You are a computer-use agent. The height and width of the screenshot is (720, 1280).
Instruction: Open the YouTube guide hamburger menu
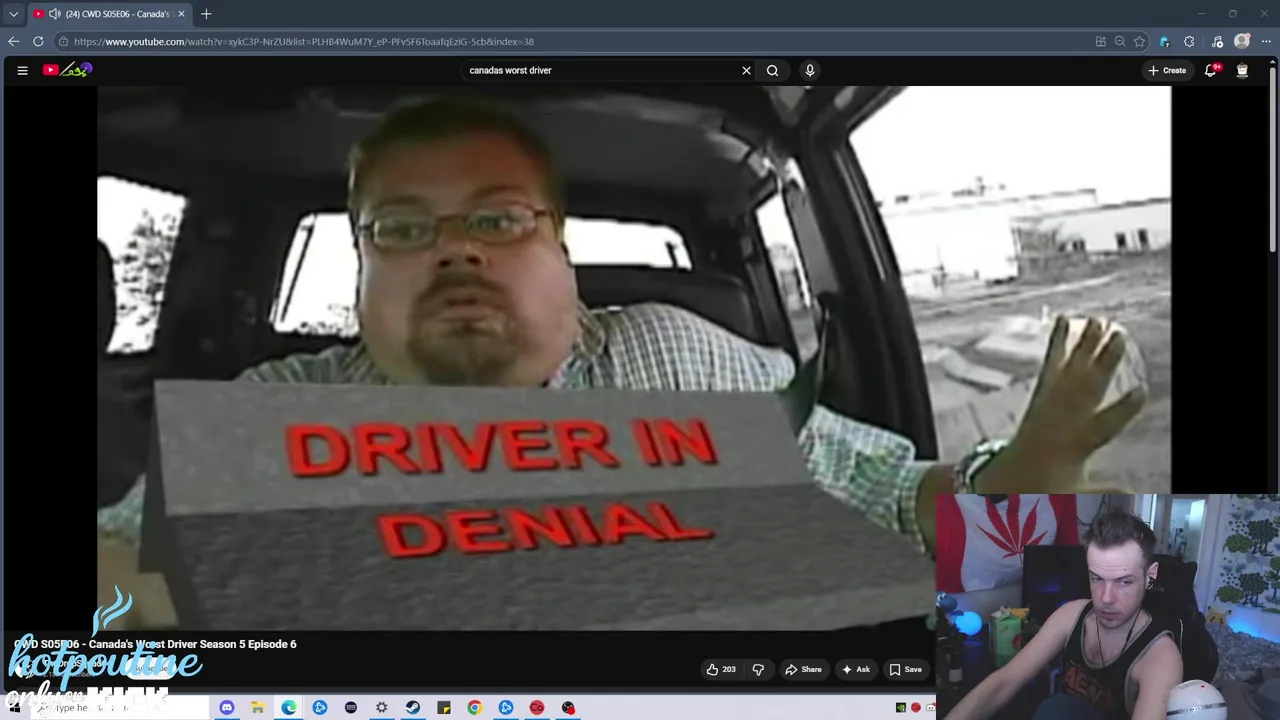(x=22, y=70)
